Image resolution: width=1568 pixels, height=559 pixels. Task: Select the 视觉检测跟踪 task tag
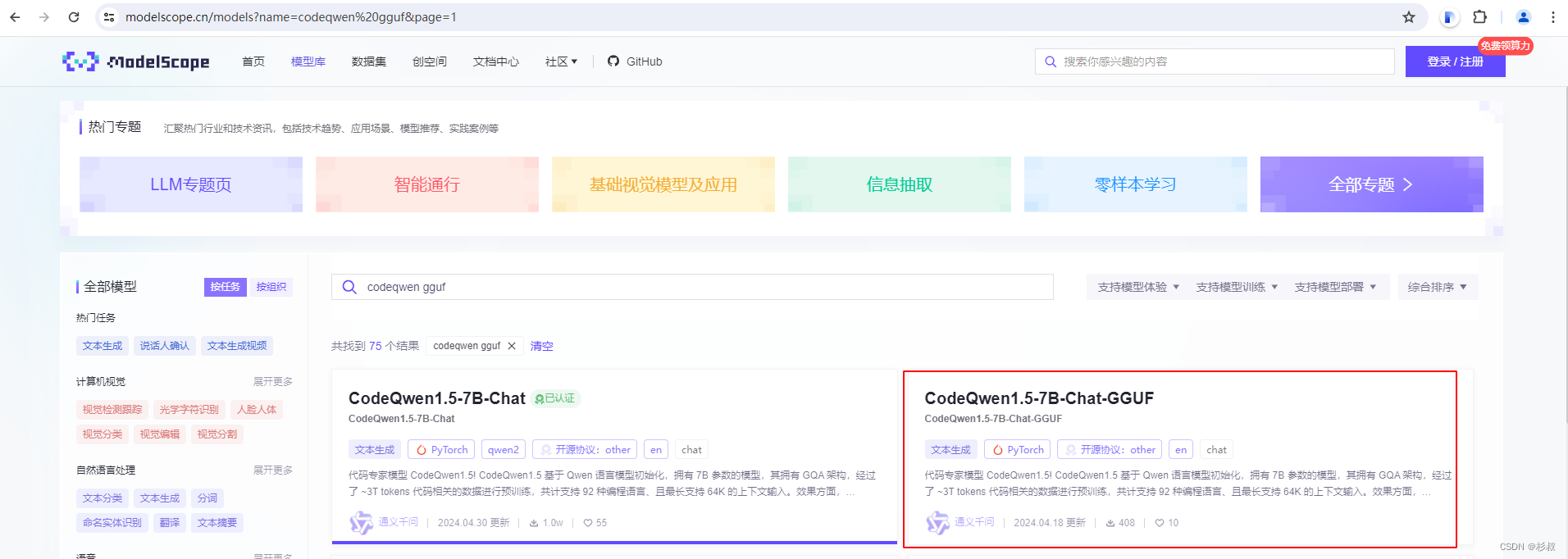coord(112,410)
